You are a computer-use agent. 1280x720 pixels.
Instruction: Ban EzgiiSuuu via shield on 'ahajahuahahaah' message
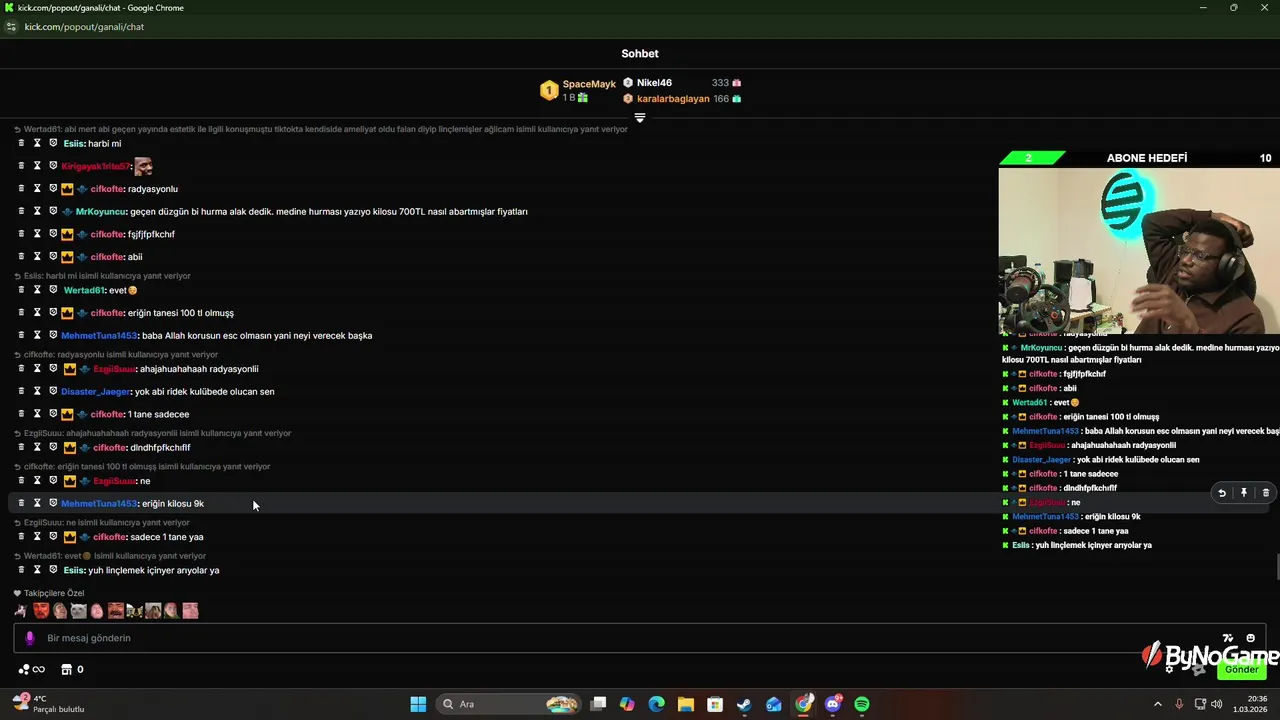click(53, 369)
